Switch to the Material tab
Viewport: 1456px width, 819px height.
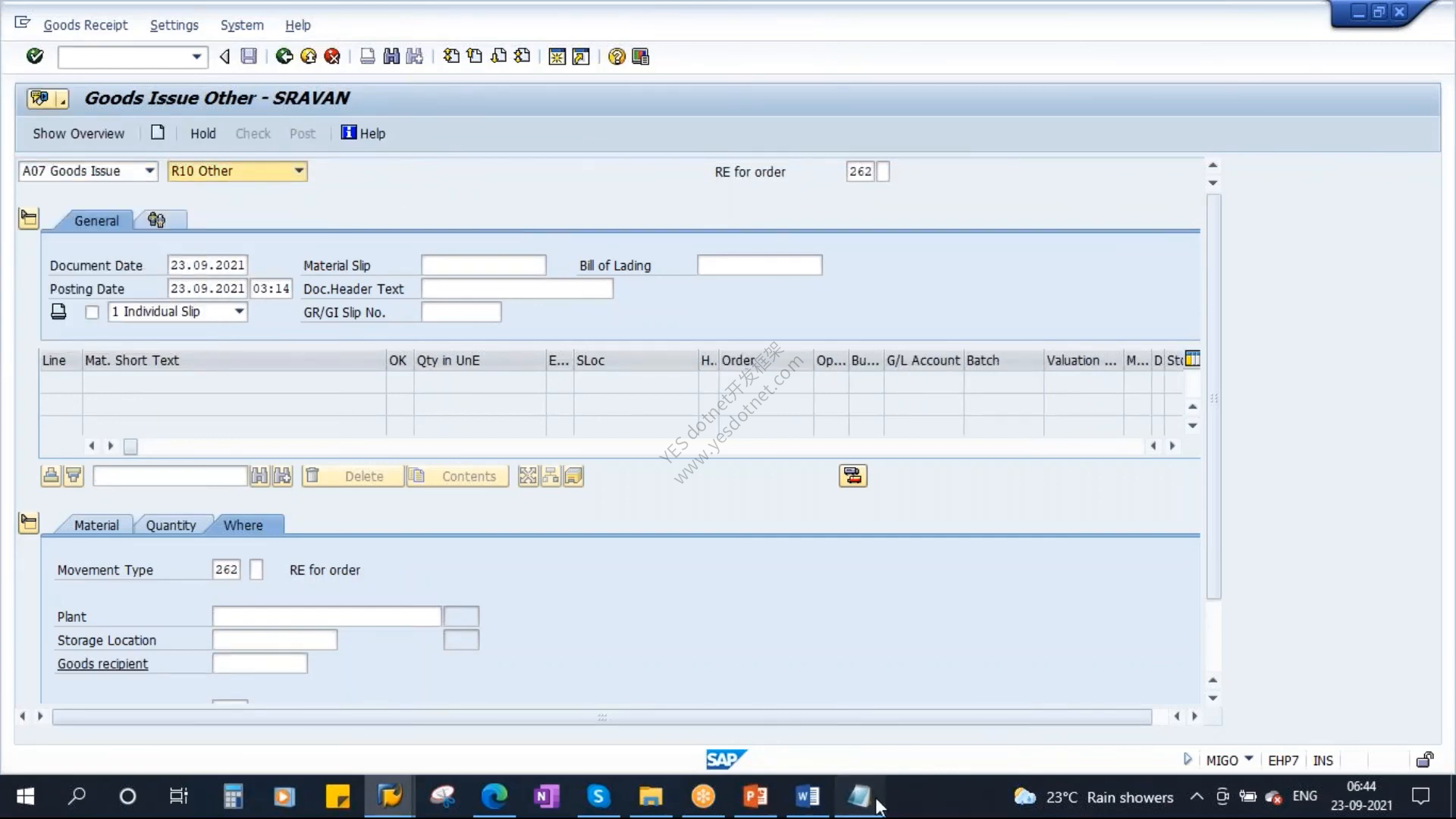[x=96, y=526]
